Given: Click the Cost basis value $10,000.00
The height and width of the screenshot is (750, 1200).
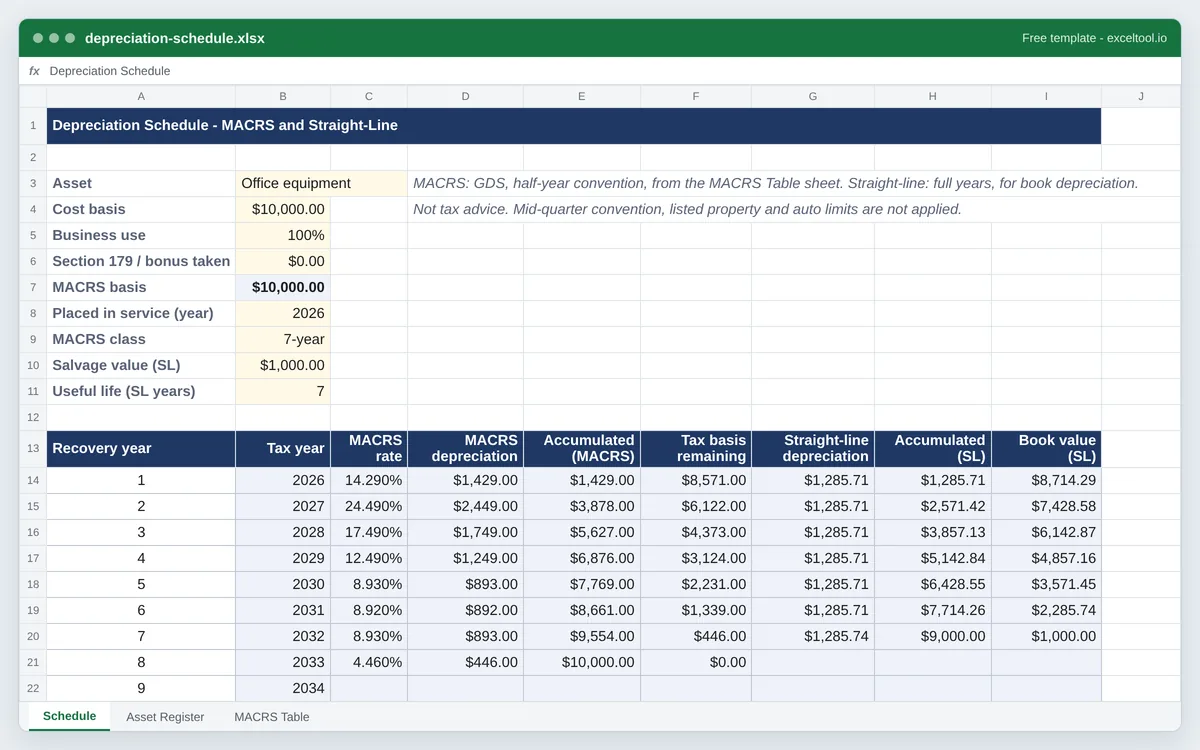Looking at the screenshot, I should coord(283,209).
